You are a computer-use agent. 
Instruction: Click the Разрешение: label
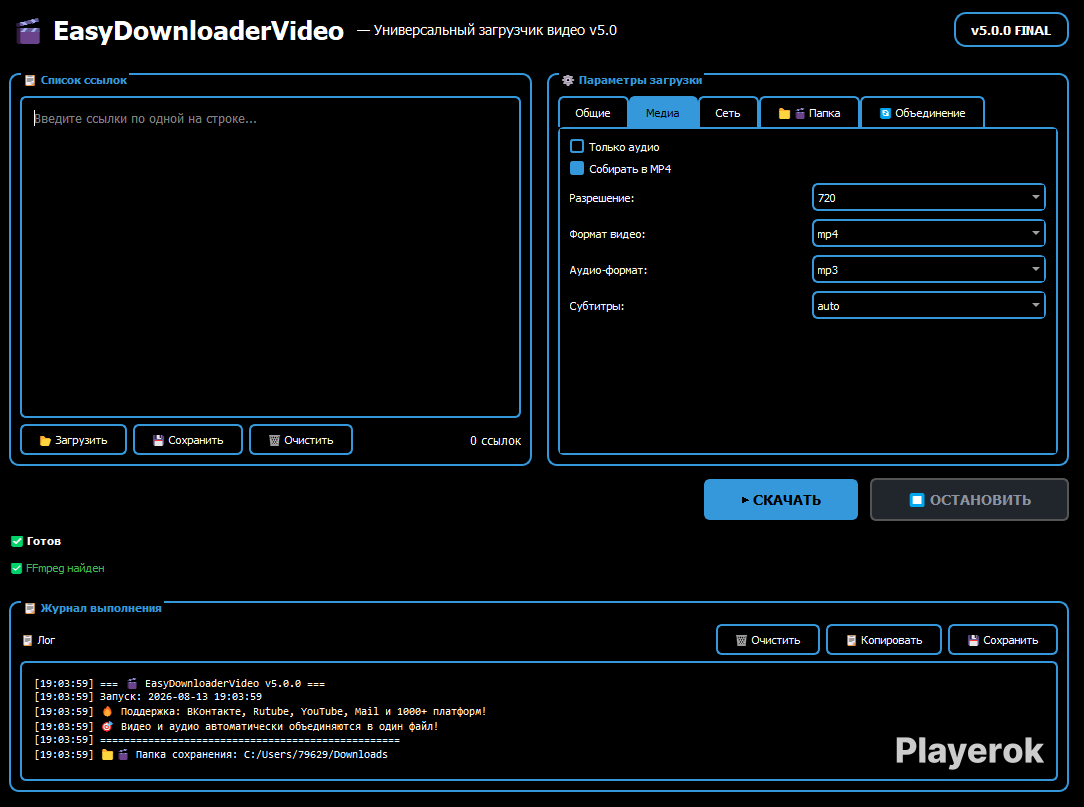(601, 198)
